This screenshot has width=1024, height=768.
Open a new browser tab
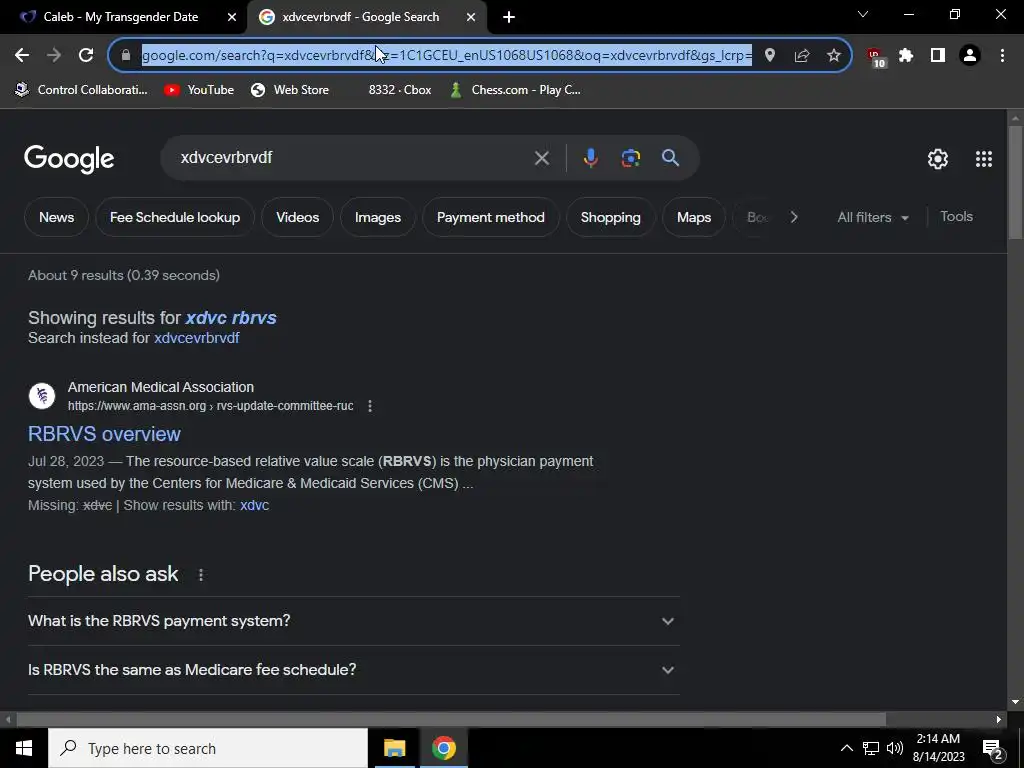pos(509,18)
